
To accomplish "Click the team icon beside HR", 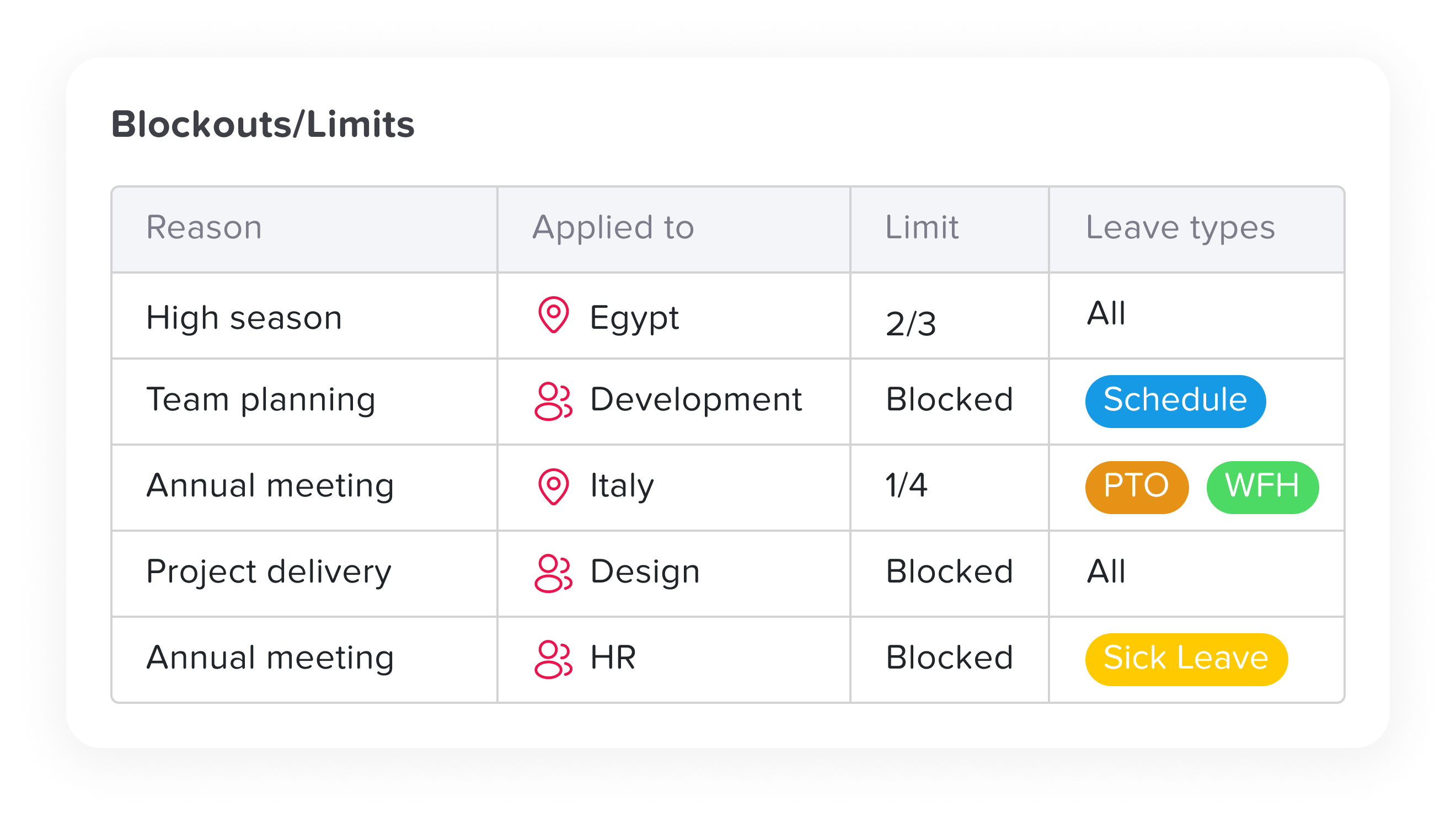I will [553, 659].
